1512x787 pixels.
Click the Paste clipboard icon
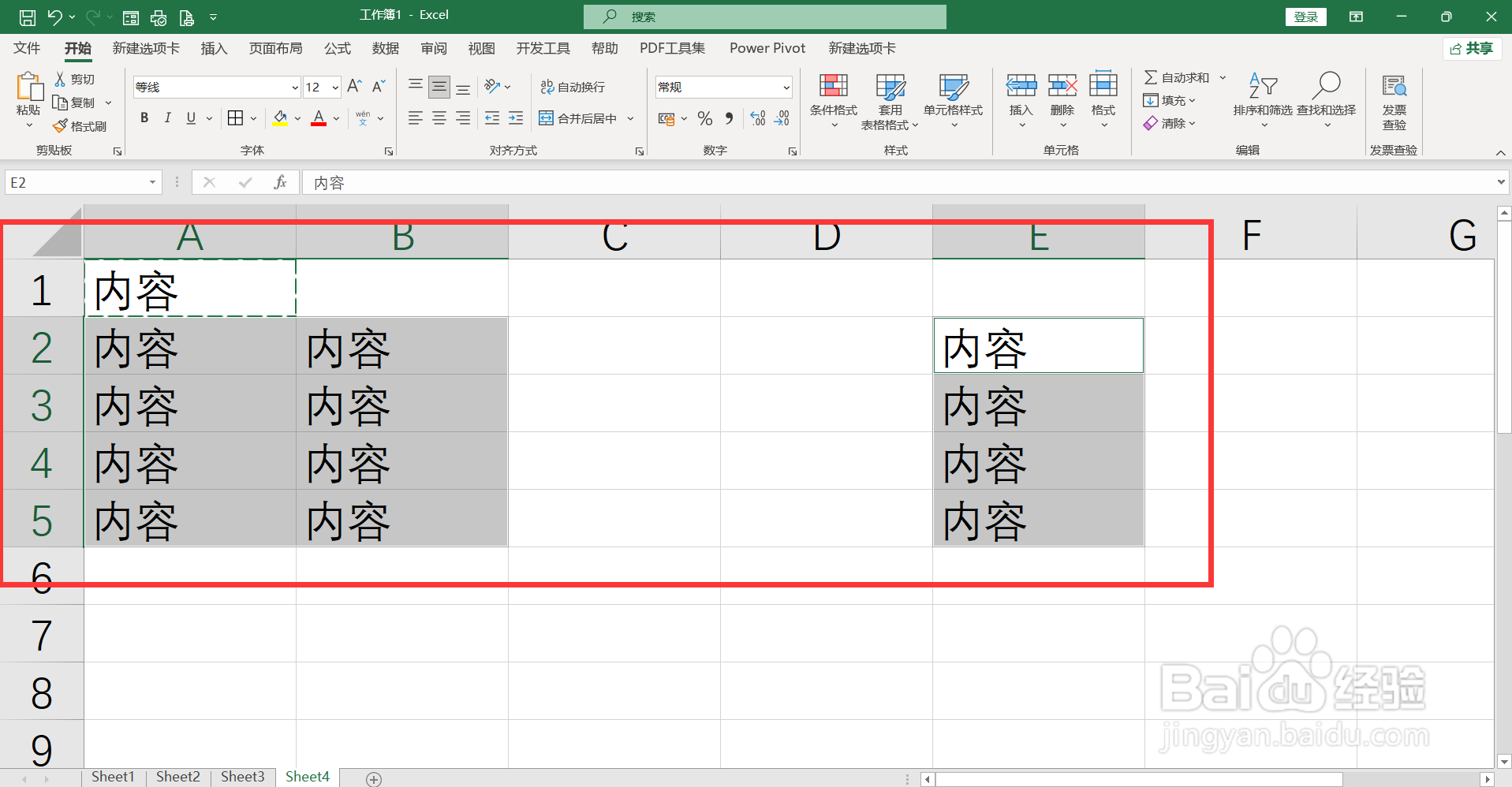point(29,87)
